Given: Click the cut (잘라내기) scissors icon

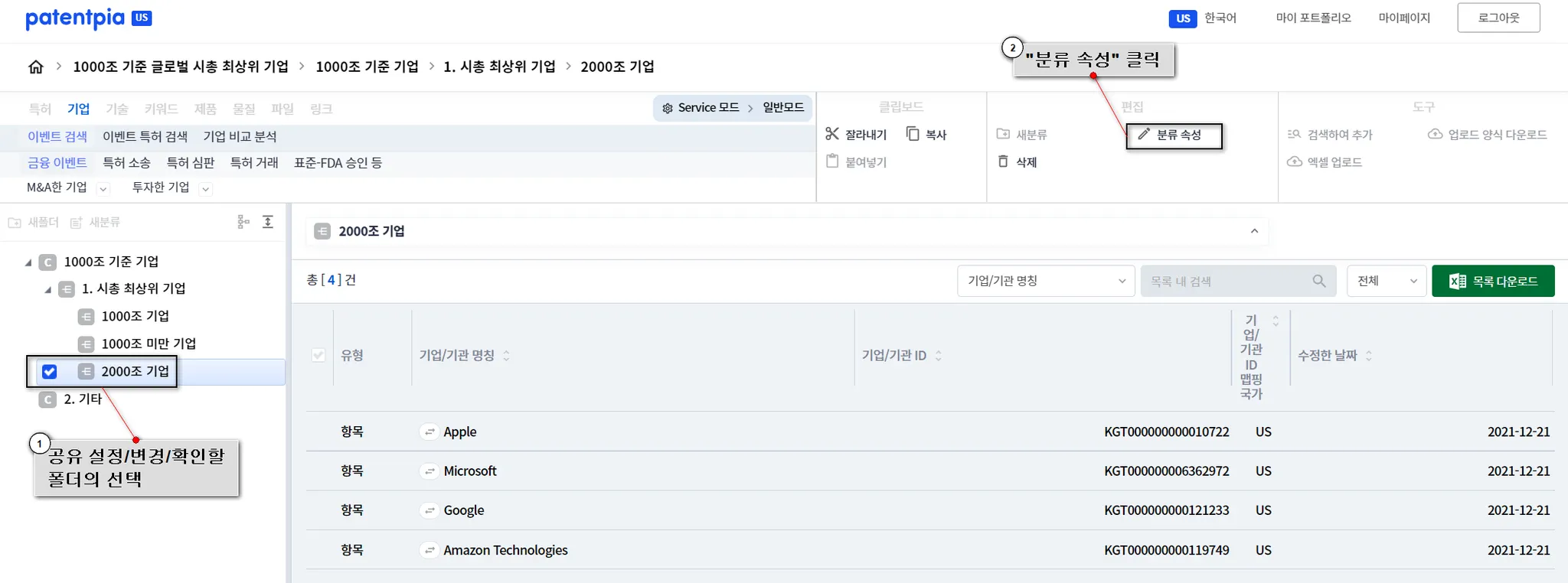Looking at the screenshot, I should (832, 134).
